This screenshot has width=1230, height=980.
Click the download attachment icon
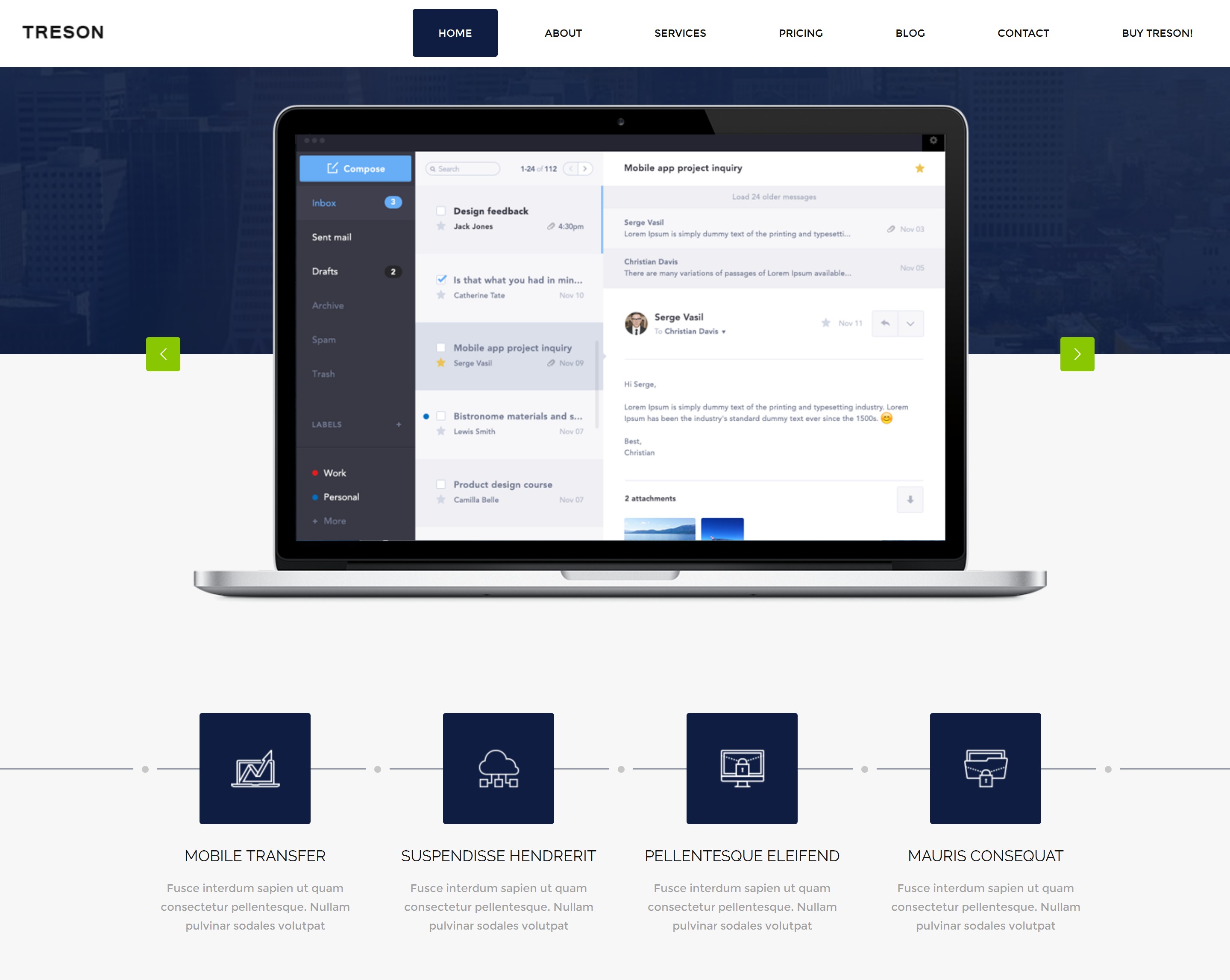coord(908,498)
